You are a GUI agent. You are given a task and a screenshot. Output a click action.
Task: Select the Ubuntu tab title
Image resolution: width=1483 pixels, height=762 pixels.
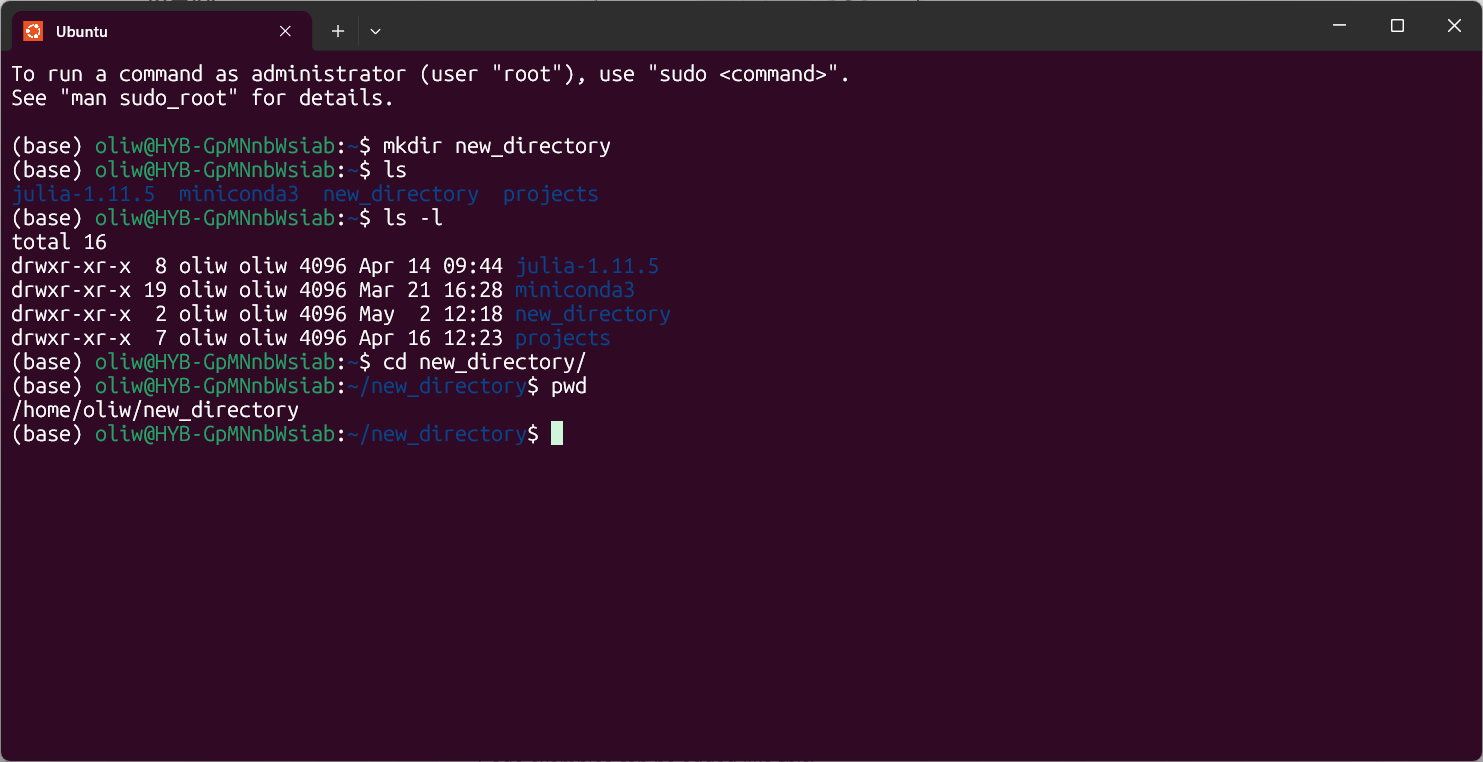click(x=82, y=31)
